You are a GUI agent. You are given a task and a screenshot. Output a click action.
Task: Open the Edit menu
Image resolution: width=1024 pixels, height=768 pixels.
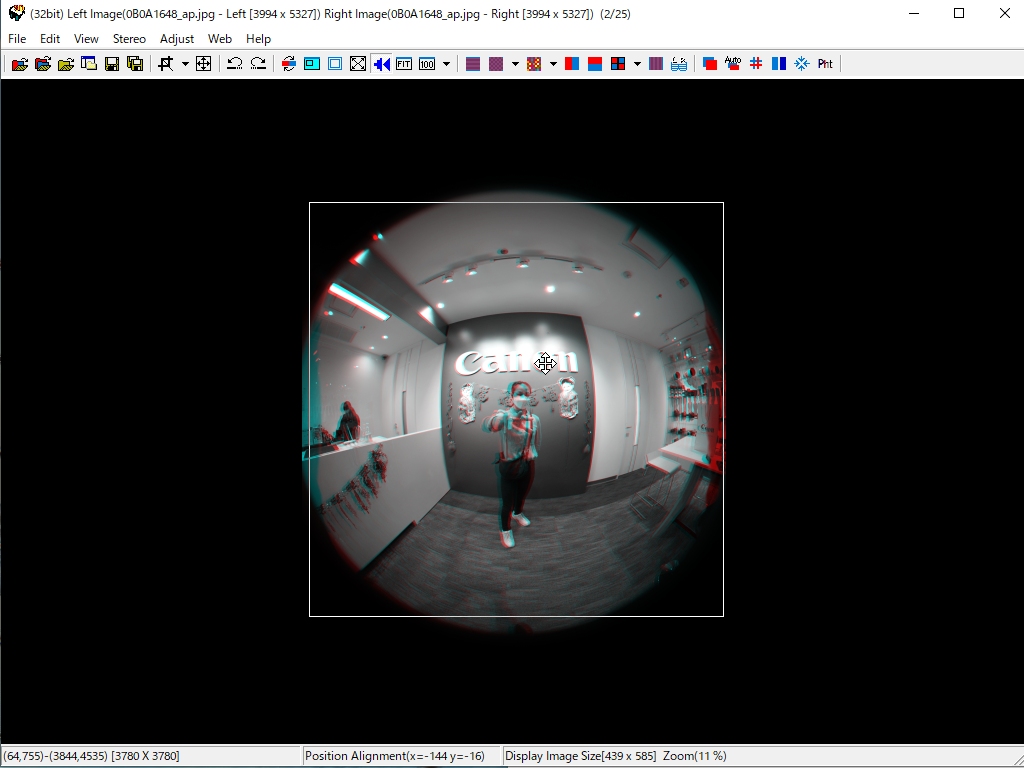[x=50, y=39]
